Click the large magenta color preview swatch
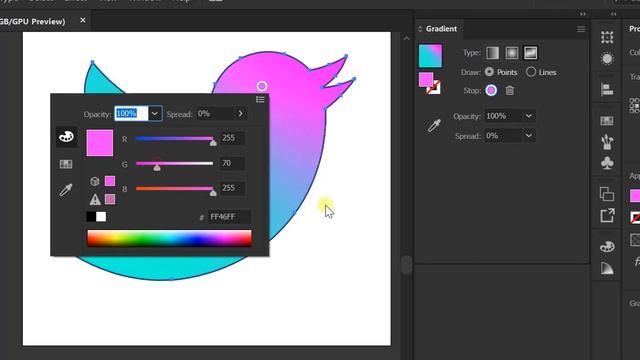This screenshot has width=640, height=360. [x=100, y=143]
